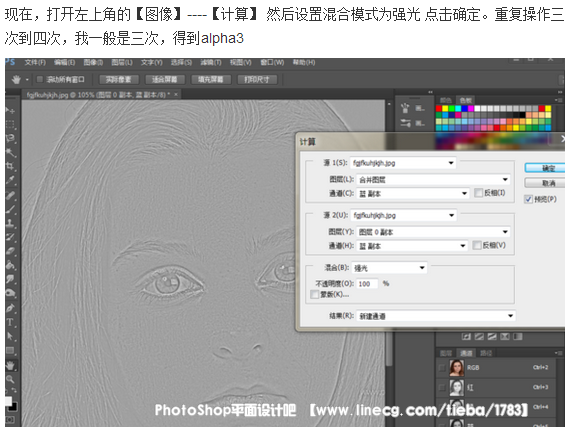The image size is (578, 427).
Task: Open Source 1 Channel (C) dropdown
Action: tap(412, 194)
